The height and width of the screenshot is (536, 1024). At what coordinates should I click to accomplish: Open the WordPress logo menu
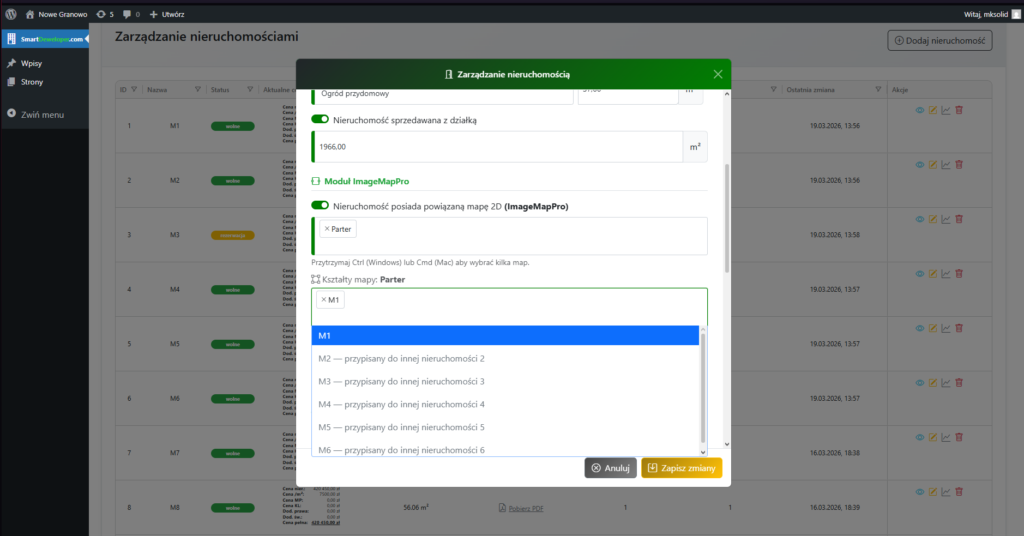11,14
